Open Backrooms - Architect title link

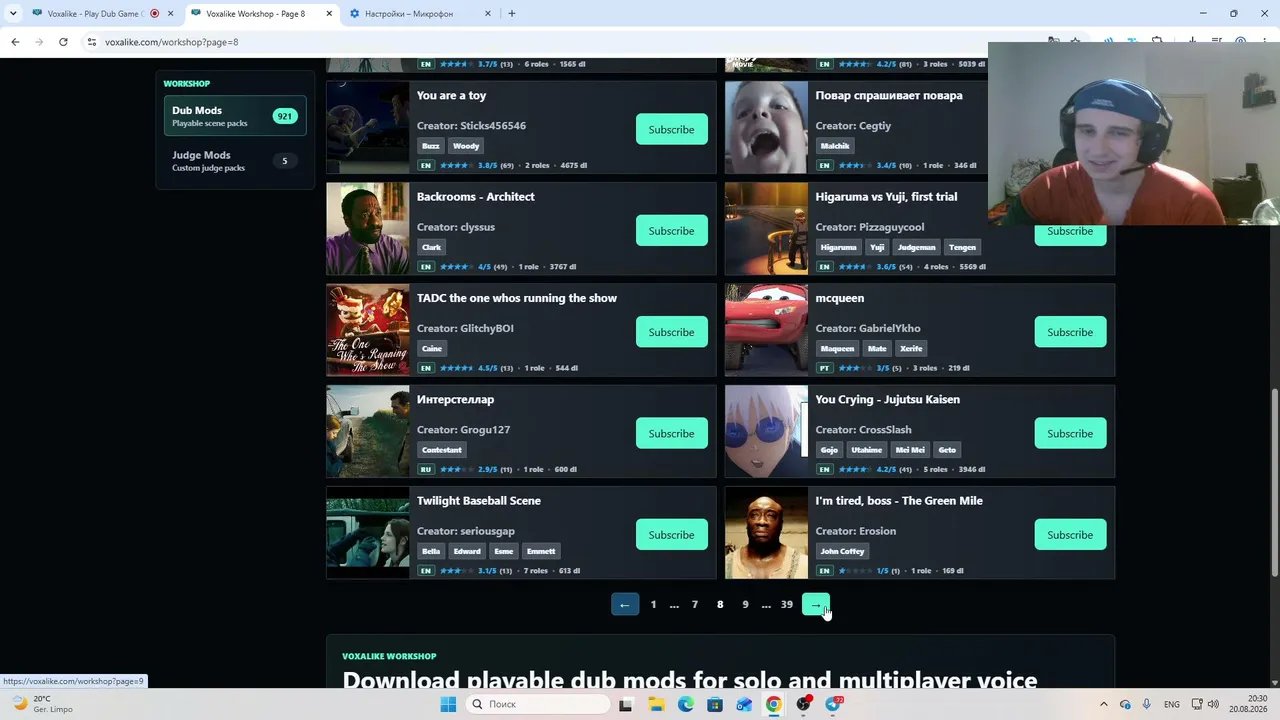coord(476,197)
